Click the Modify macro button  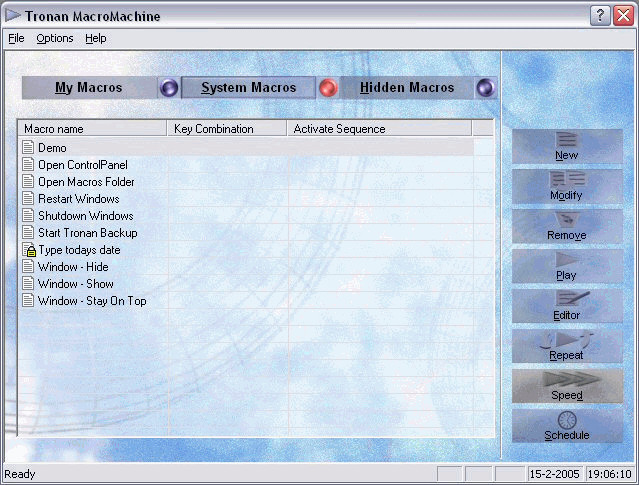pos(567,187)
